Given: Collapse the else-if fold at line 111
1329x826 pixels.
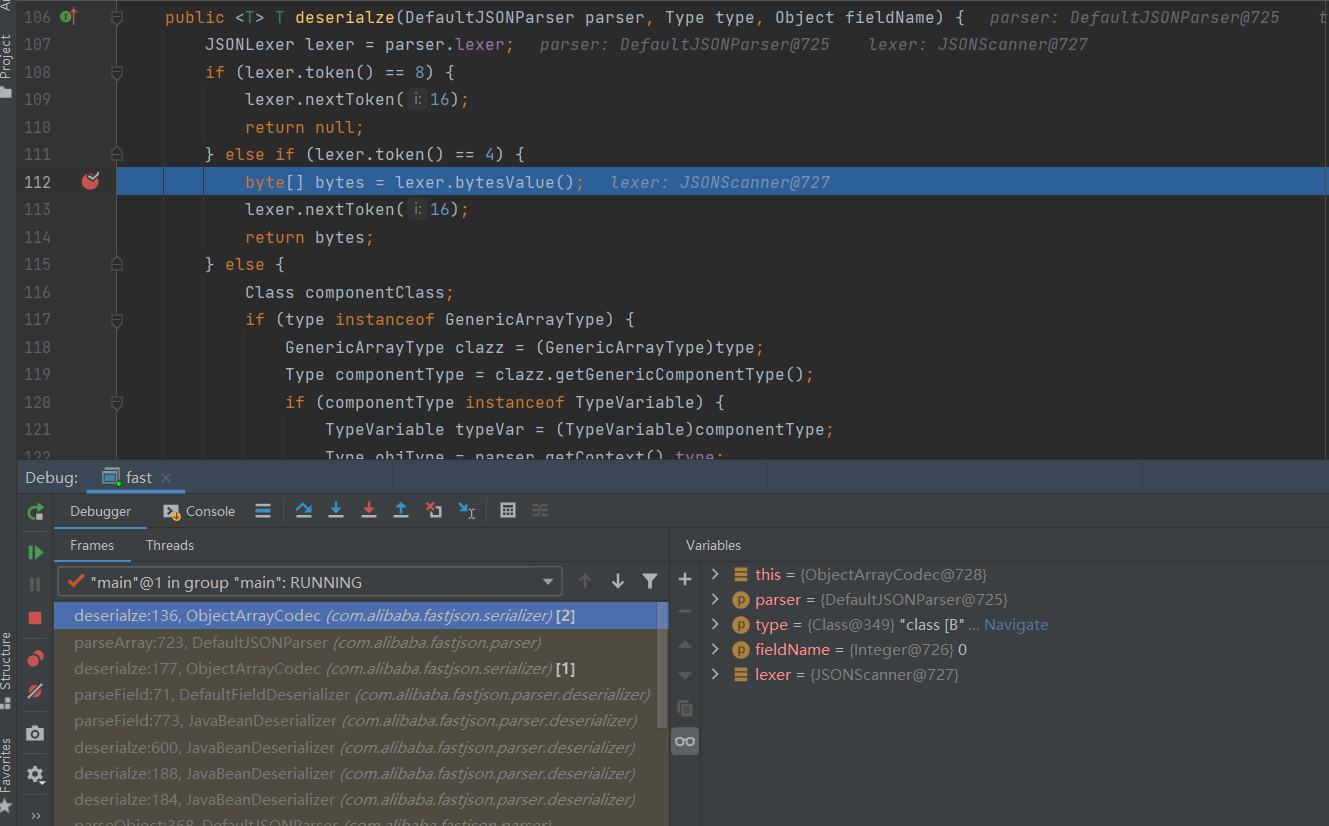Looking at the screenshot, I should coord(117,154).
